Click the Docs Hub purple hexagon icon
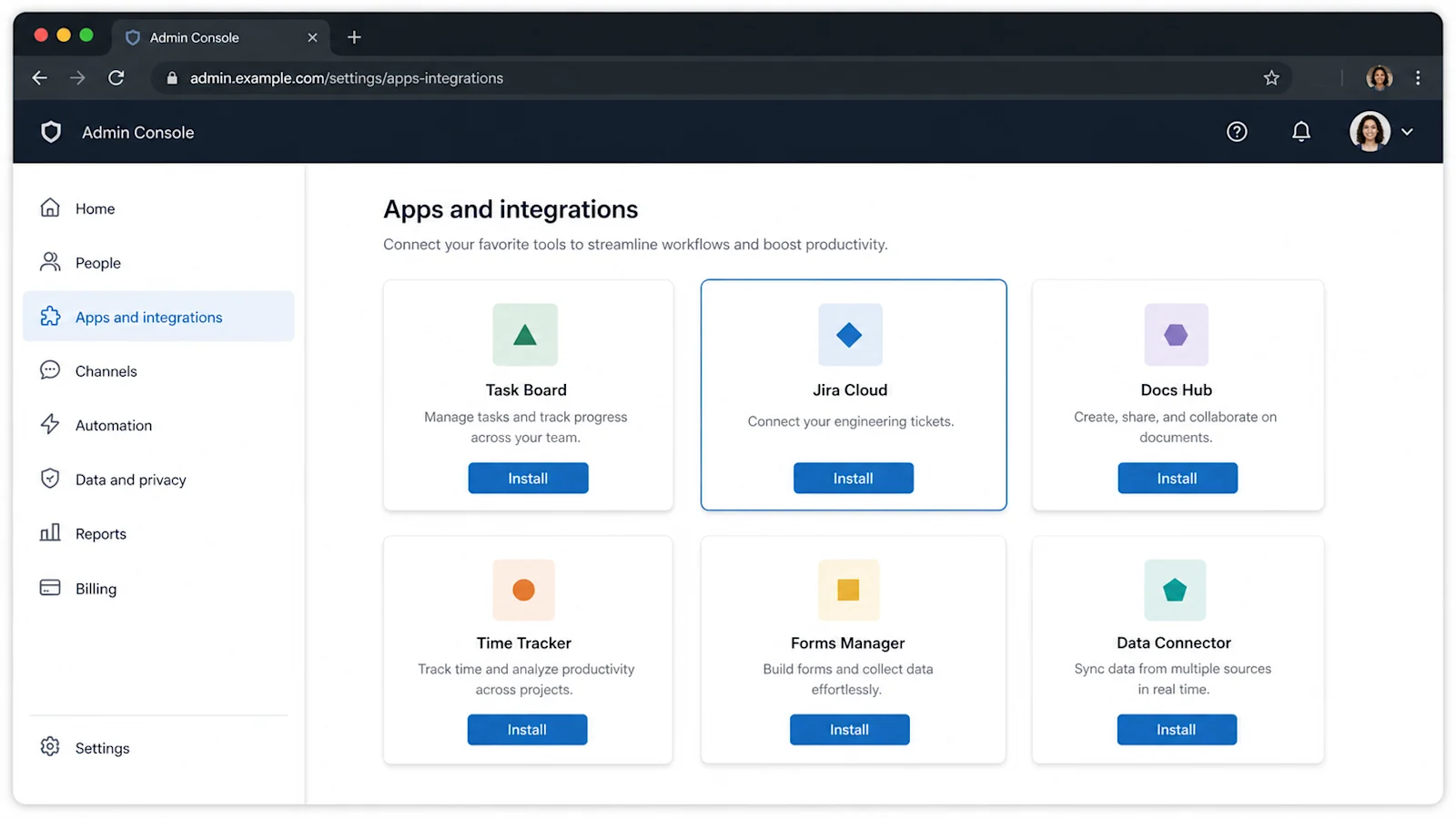Image resolution: width=1456 pixels, height=819 pixels. [1176, 335]
